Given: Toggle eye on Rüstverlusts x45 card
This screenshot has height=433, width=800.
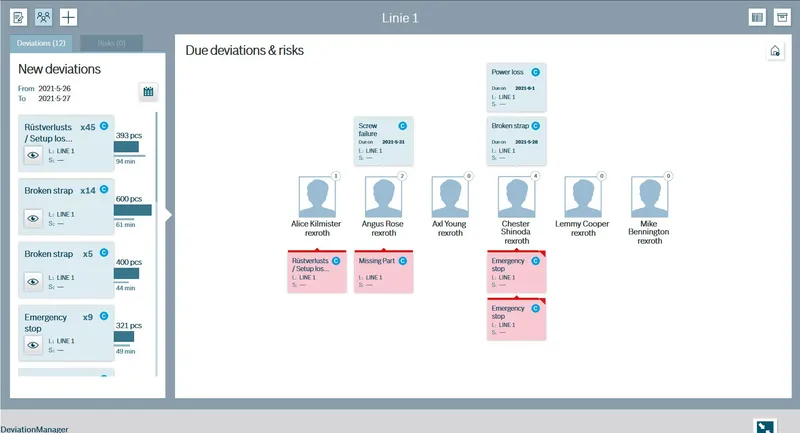Looking at the screenshot, I should click(x=33, y=155).
